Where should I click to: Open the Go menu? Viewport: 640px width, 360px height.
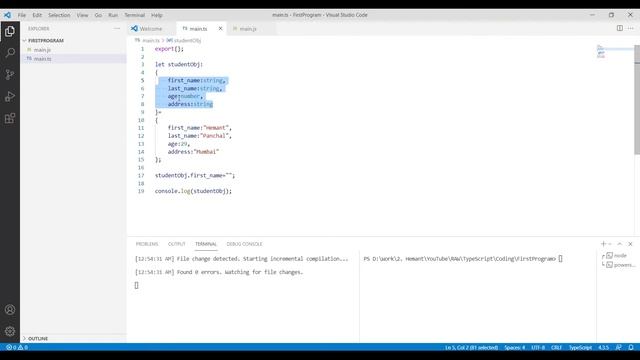click(98, 15)
